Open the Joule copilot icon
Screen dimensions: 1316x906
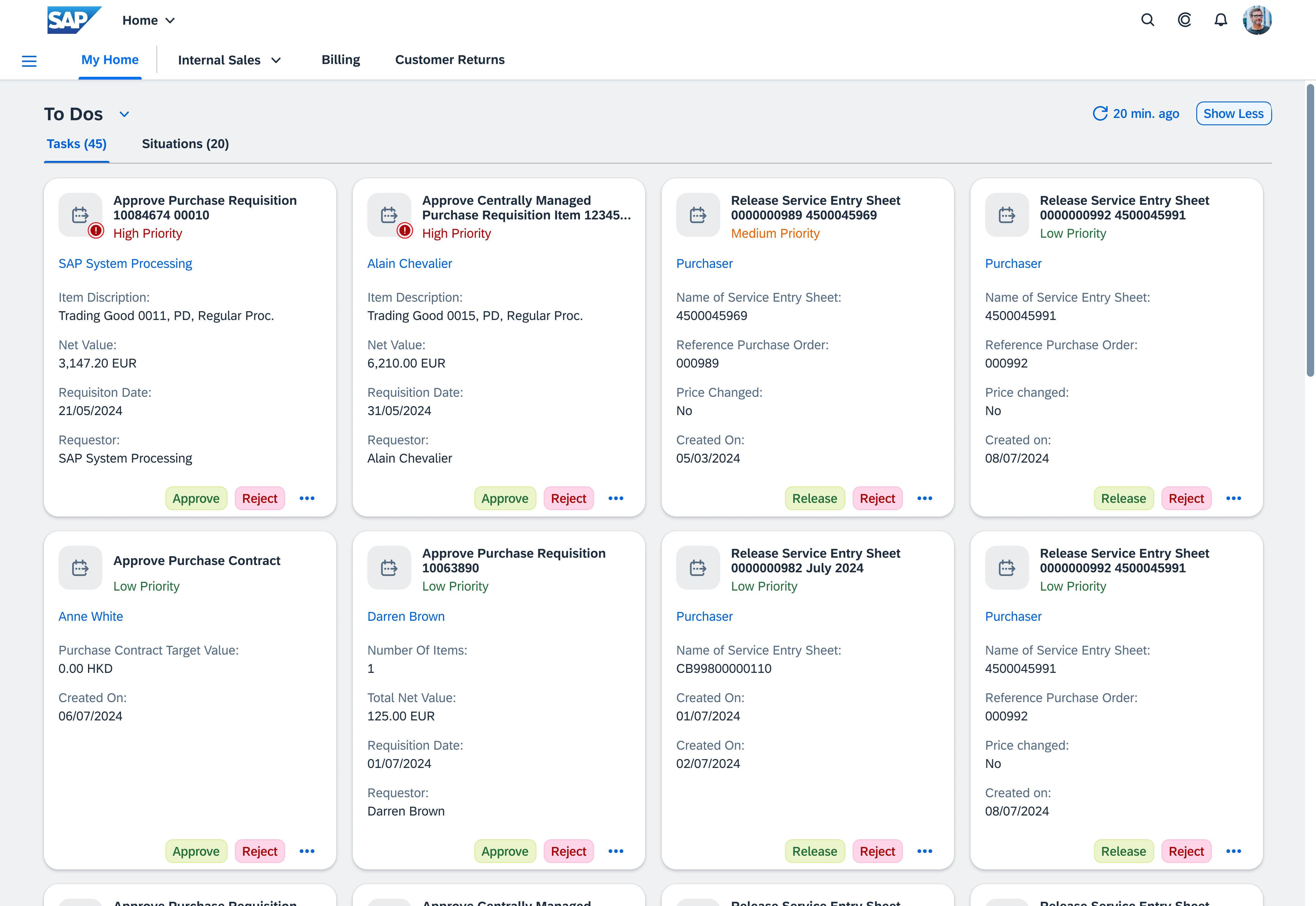[1184, 20]
